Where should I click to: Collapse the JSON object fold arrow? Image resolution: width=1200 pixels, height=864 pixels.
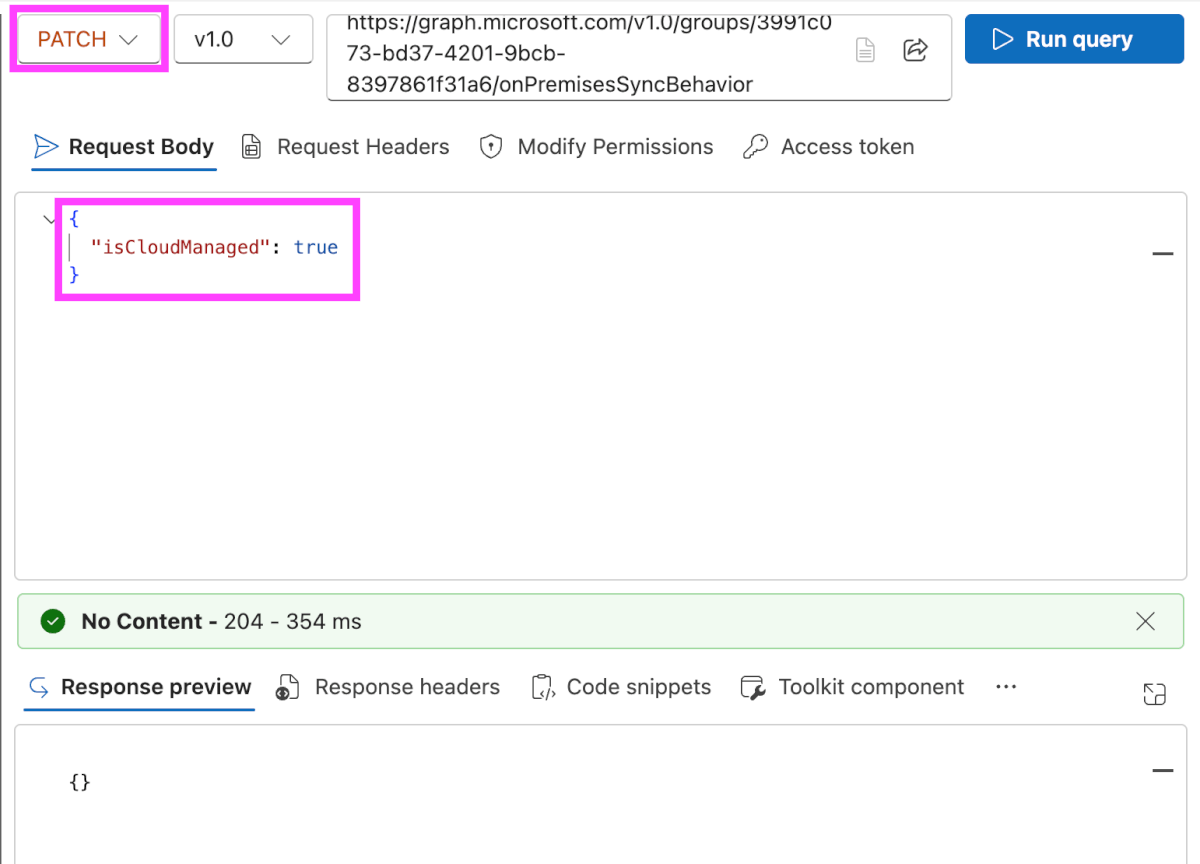coord(51,219)
